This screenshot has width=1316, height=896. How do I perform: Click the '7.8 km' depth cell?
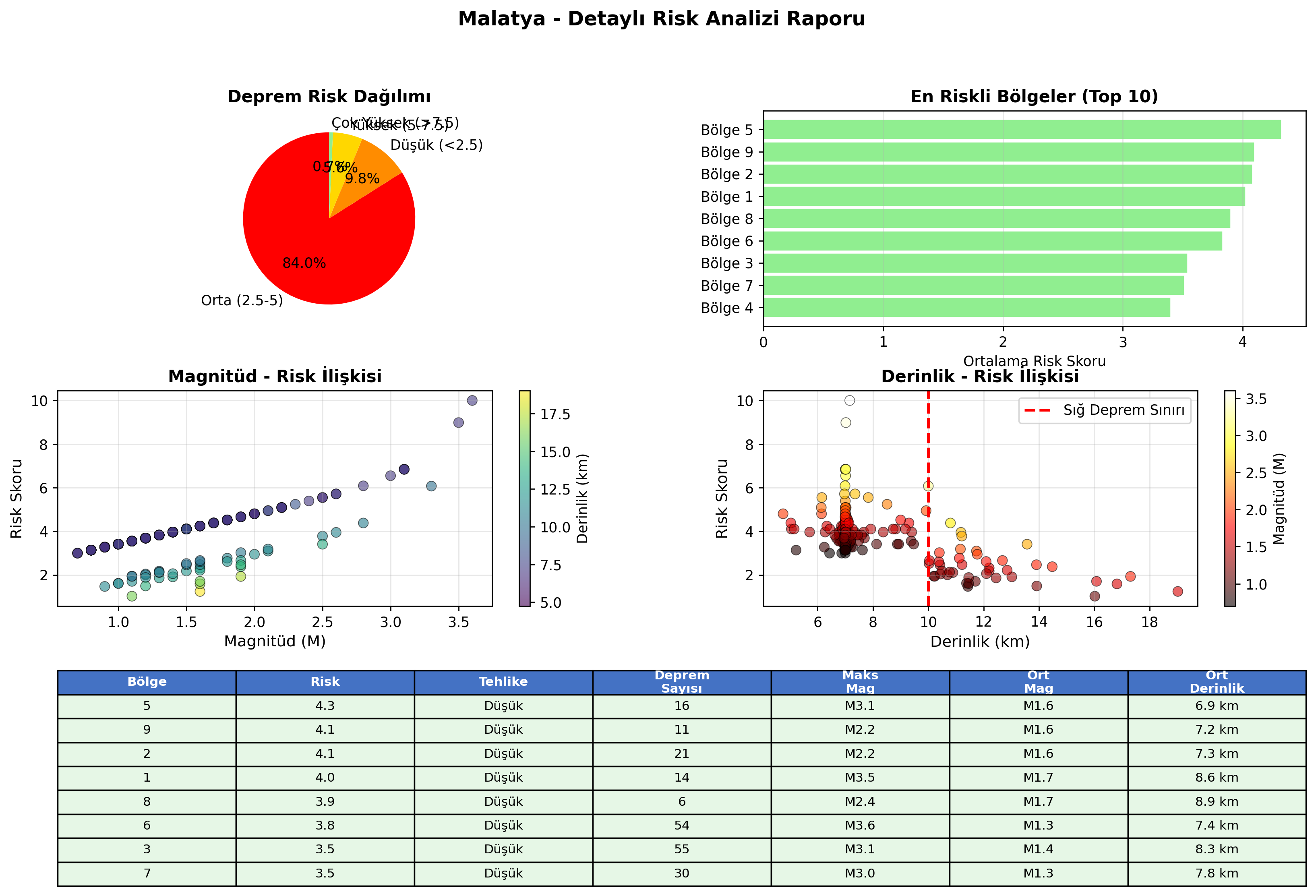(x=1217, y=874)
